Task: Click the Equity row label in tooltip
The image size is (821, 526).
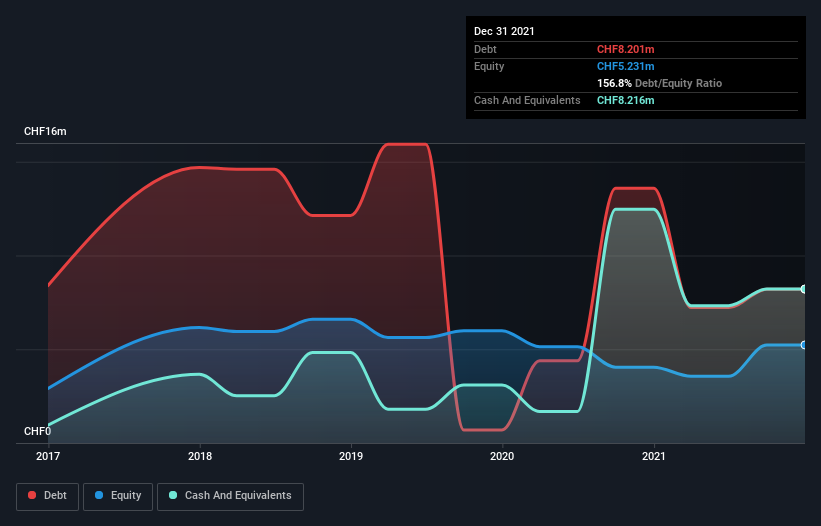Action: click(x=489, y=66)
